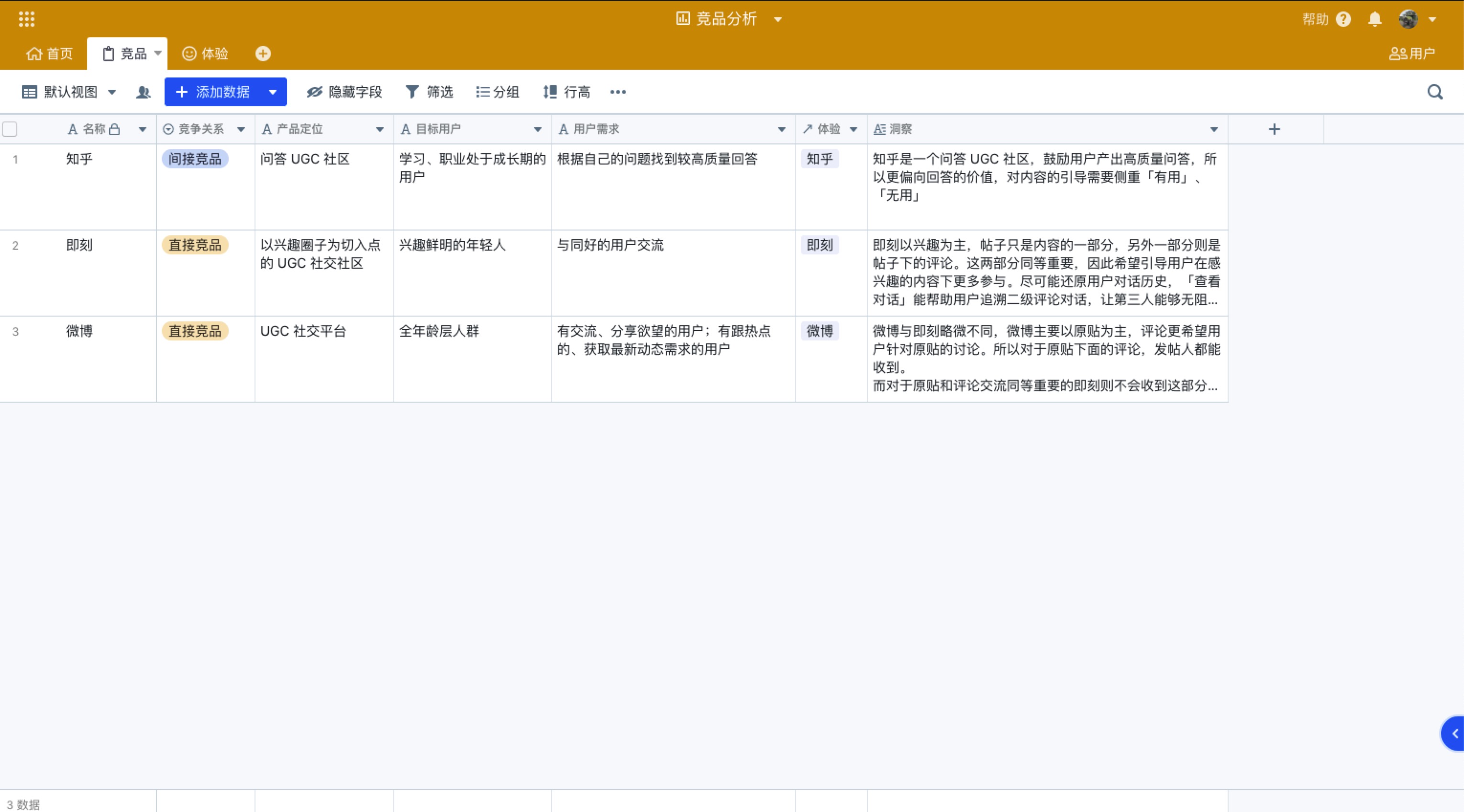Click the notification bell icon
Viewport: 1464px width, 812px height.
pos(1374,19)
